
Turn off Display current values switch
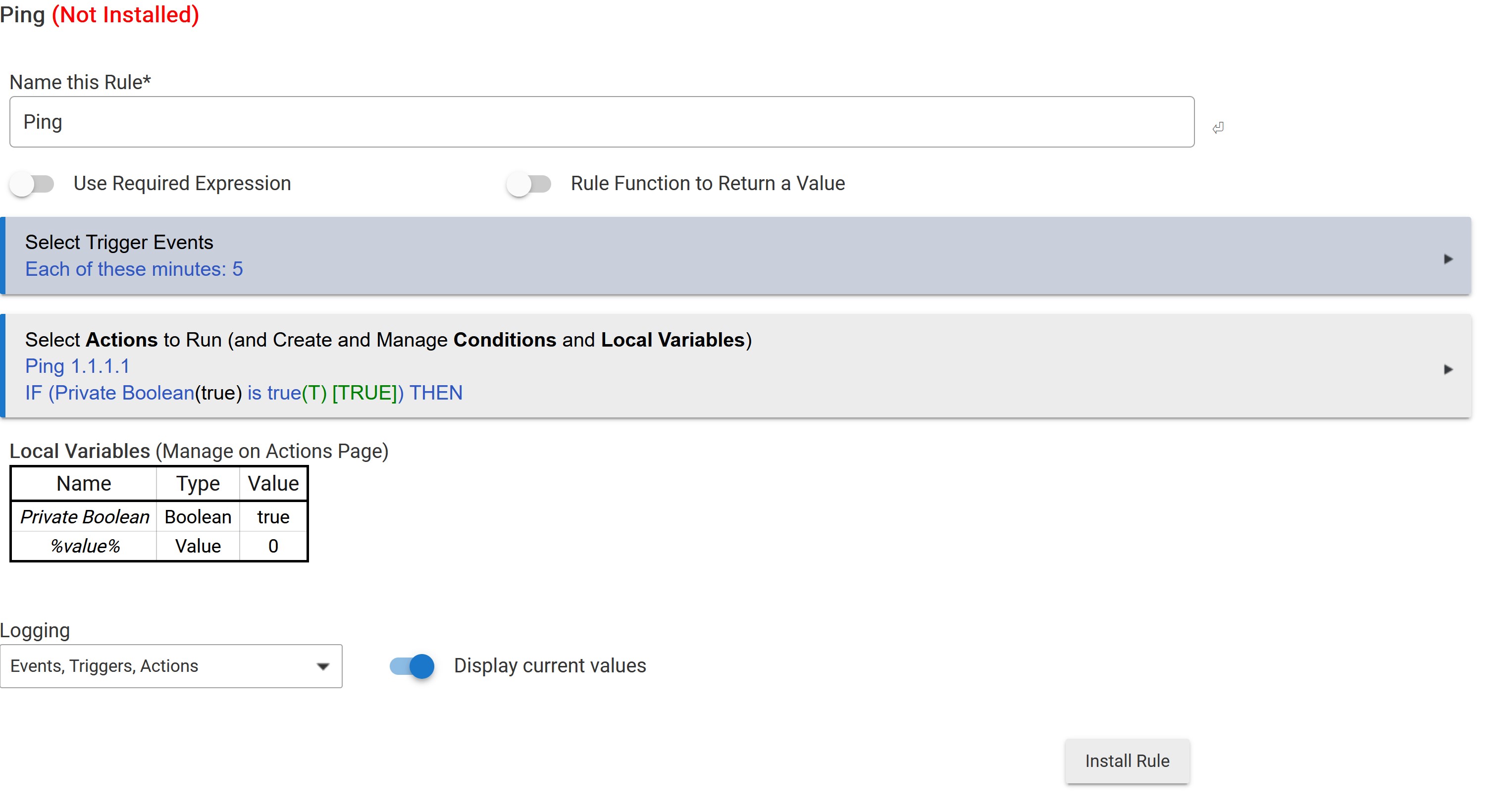(x=412, y=666)
